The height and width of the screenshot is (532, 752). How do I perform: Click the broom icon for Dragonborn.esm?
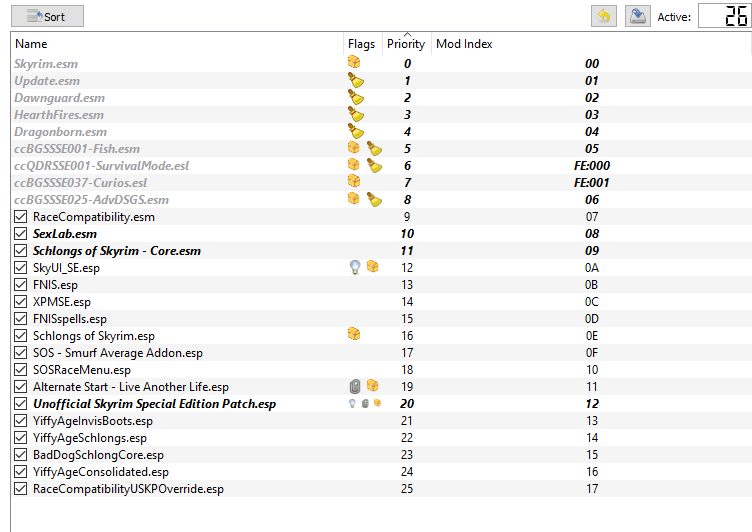coord(356,130)
